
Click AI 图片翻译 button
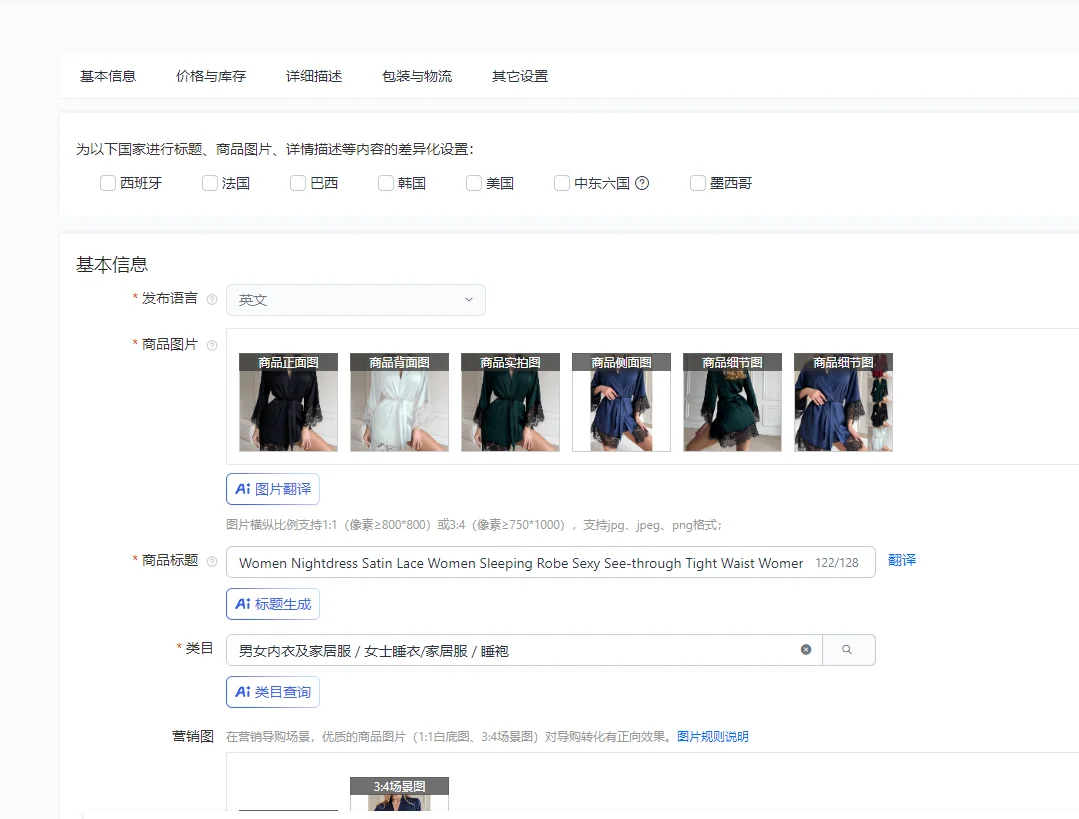(273, 489)
